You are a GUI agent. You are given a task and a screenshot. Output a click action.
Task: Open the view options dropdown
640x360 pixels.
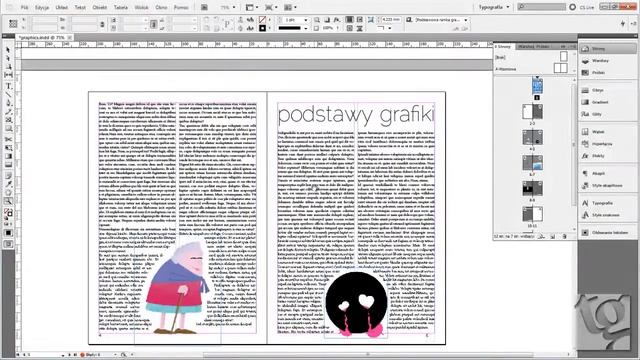click(x=251, y=7)
